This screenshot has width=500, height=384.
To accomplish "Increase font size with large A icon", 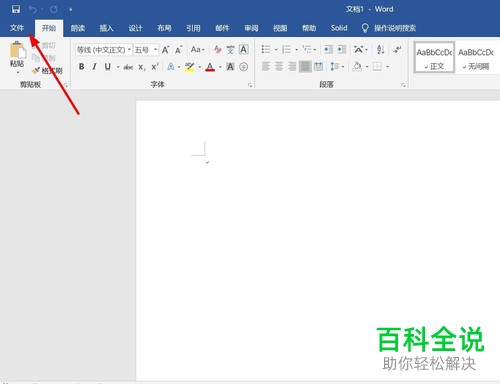I will click(165, 50).
